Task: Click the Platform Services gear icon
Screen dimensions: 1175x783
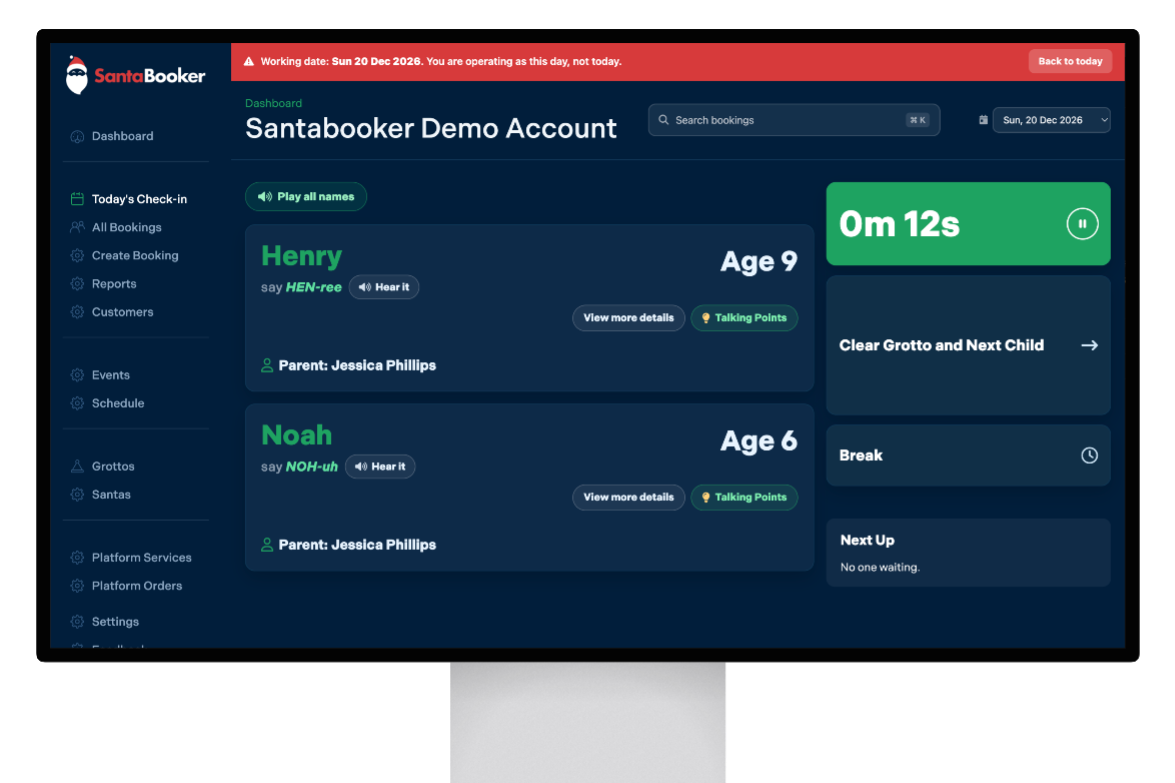Action: (x=77, y=557)
